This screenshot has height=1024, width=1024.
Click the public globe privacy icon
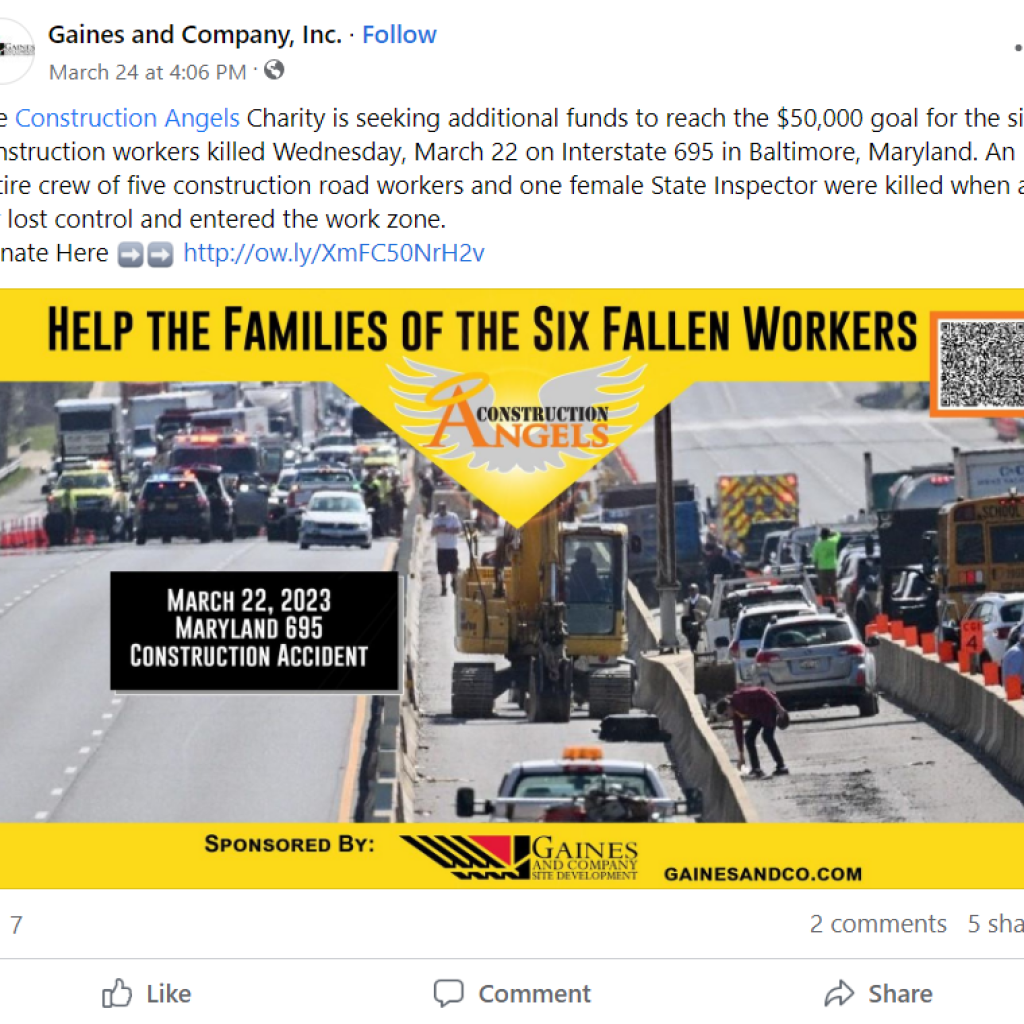click(x=274, y=70)
